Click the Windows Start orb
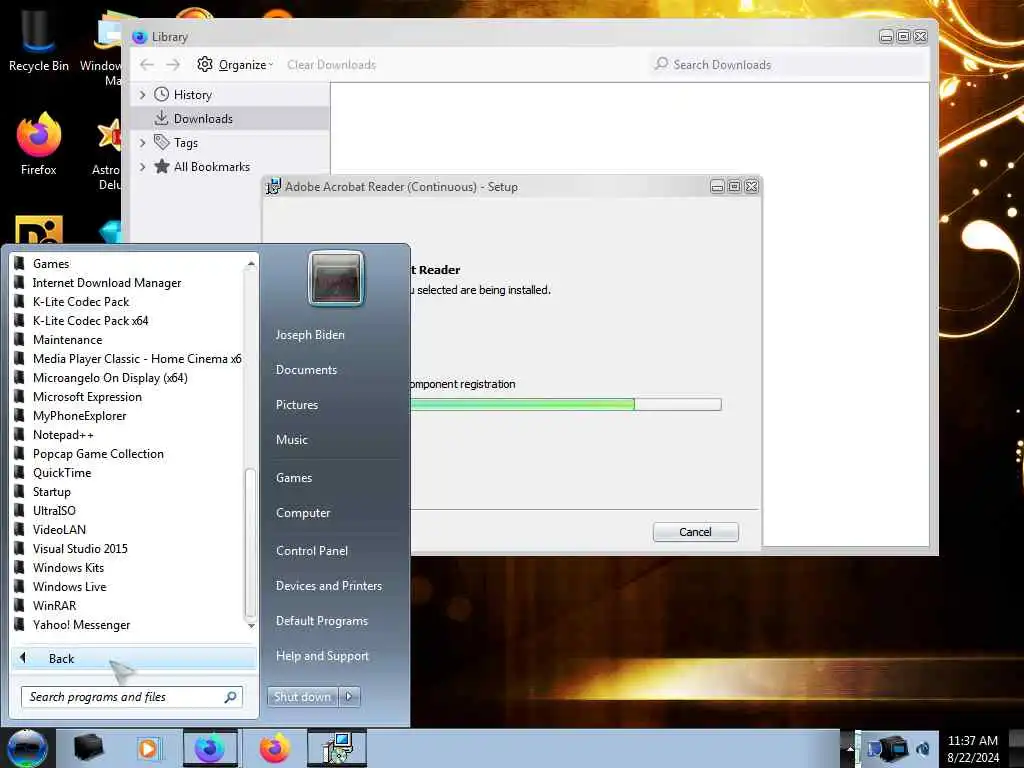Viewport: 1024px width, 768px height. click(27, 748)
